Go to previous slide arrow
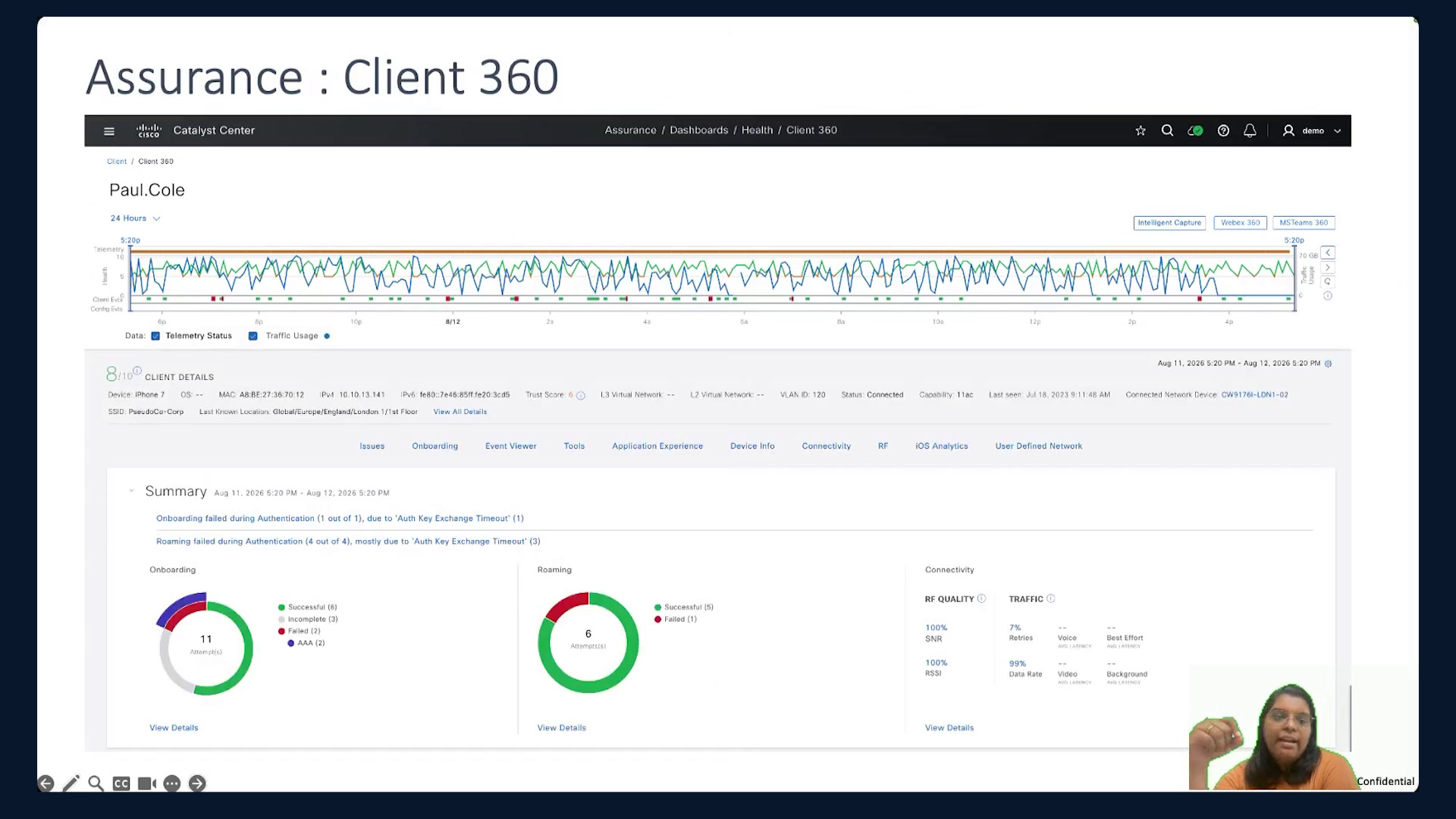Viewport: 1456px width, 819px height. click(x=45, y=783)
